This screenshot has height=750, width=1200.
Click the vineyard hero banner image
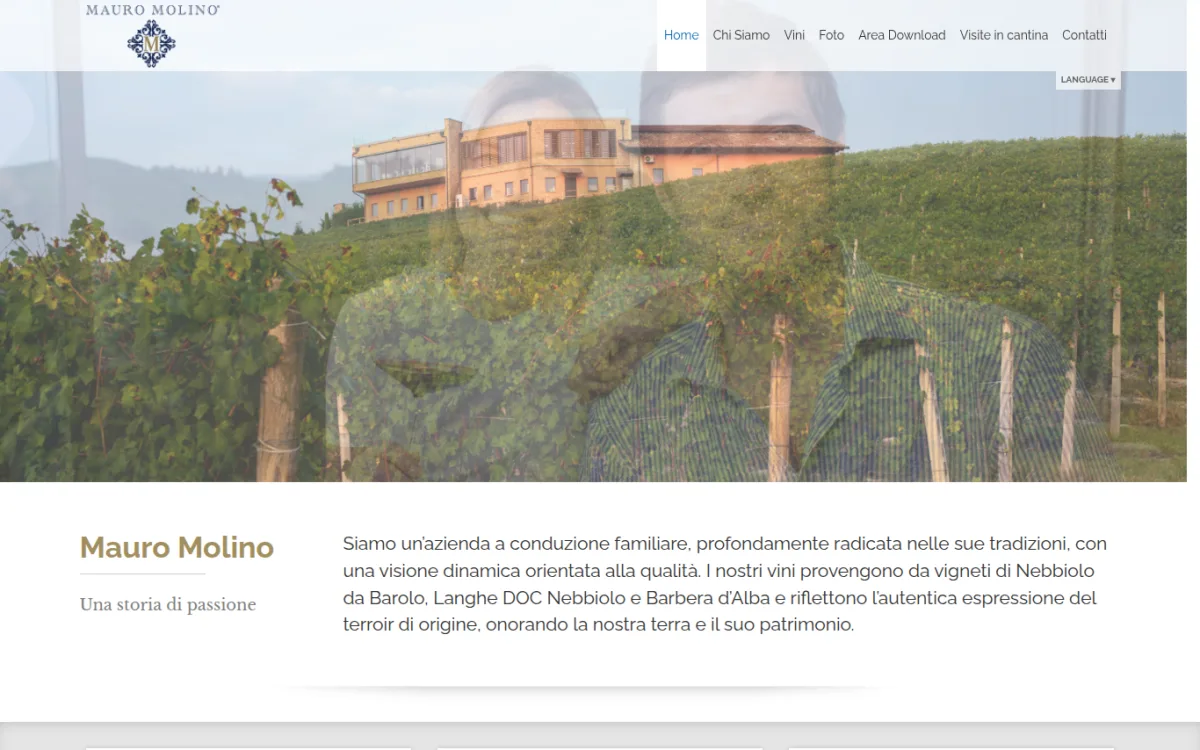(593, 276)
